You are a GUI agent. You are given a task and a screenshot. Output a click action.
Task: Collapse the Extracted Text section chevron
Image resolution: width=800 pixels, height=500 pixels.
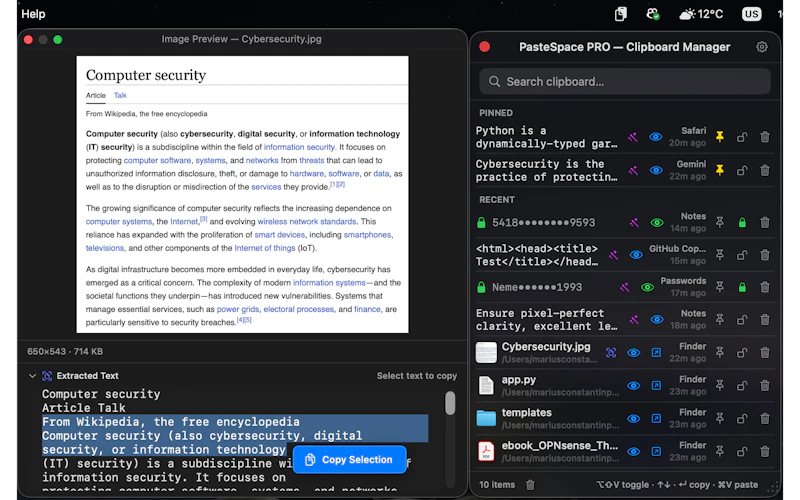32,376
